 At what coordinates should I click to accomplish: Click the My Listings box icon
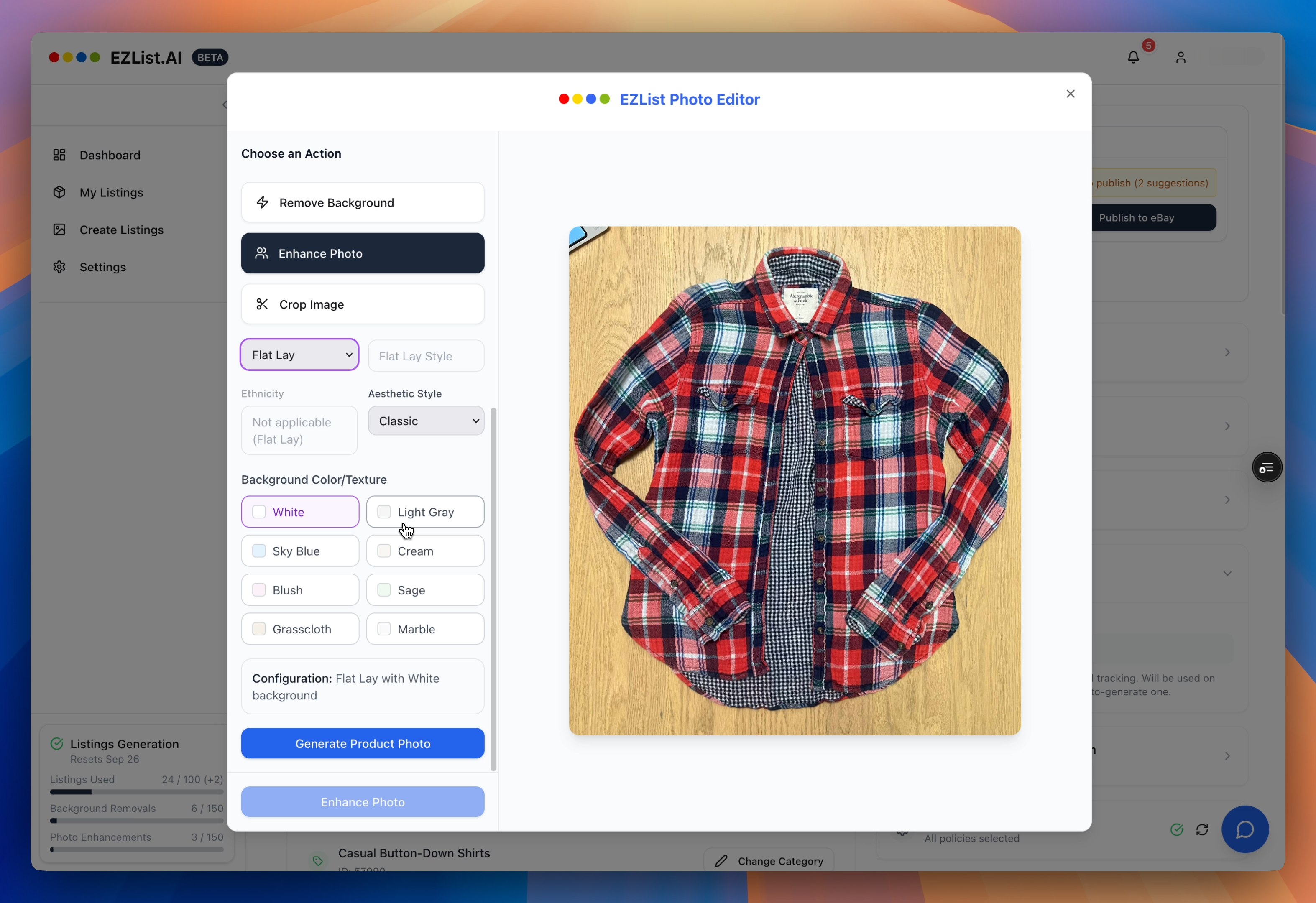[x=59, y=192]
